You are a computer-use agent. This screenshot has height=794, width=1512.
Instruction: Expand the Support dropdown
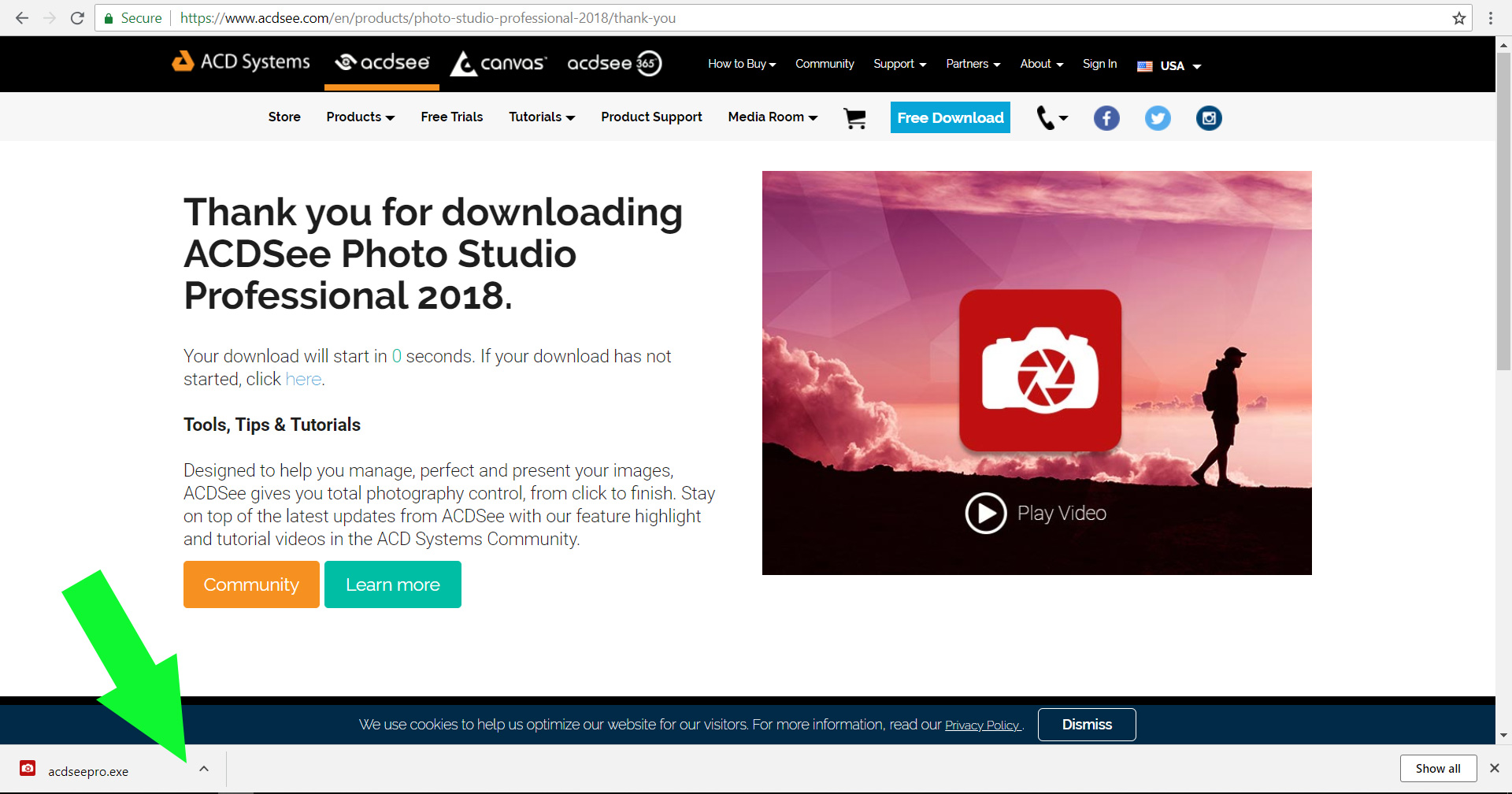[x=900, y=64]
